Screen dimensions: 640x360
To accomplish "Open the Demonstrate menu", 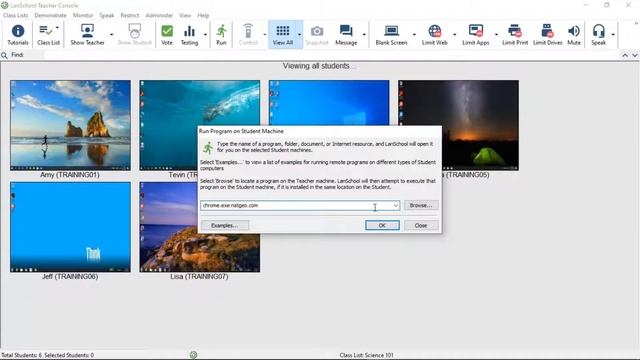I will pyautogui.click(x=50, y=16).
